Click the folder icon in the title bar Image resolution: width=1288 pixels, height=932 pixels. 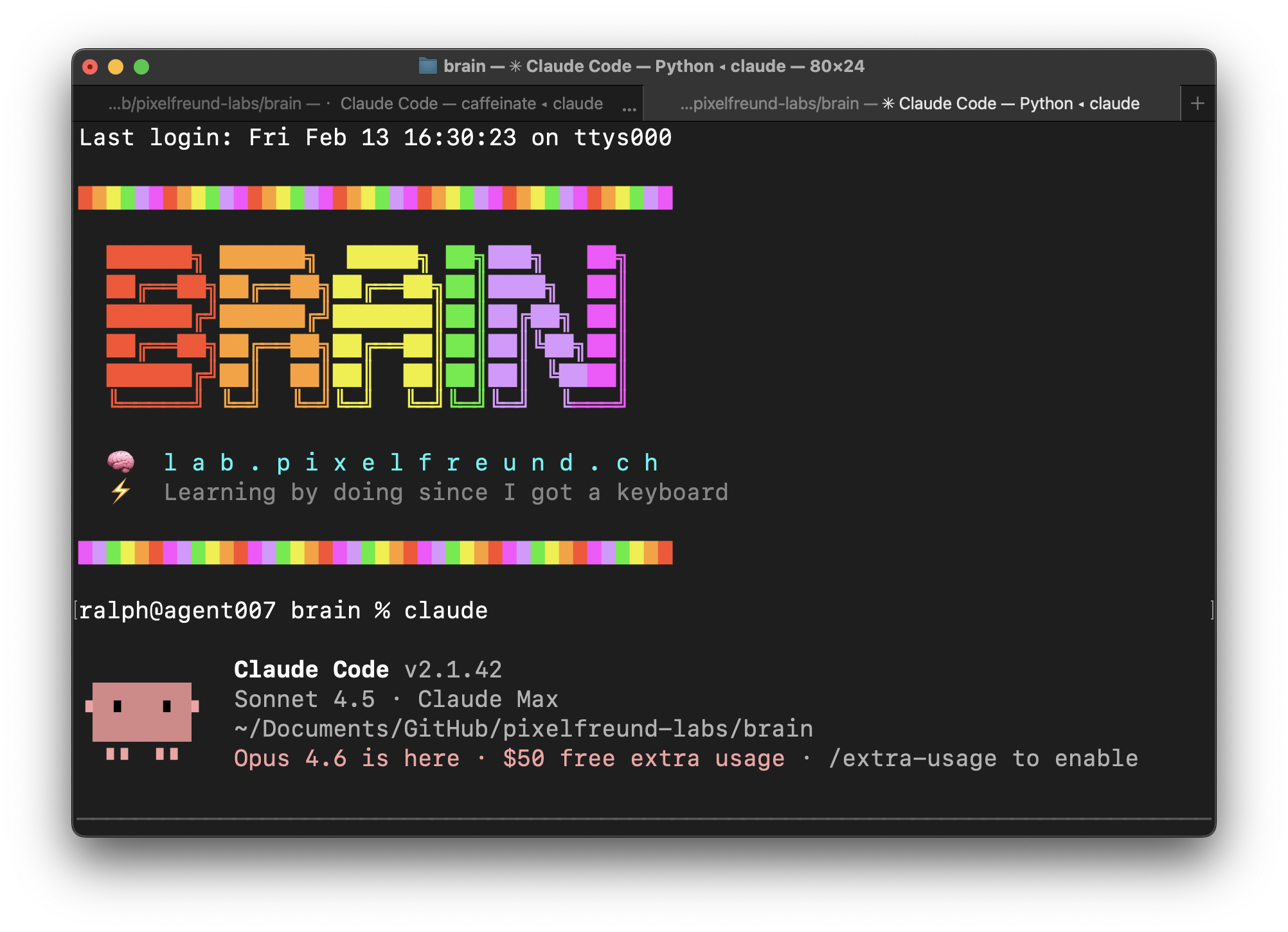(x=429, y=66)
